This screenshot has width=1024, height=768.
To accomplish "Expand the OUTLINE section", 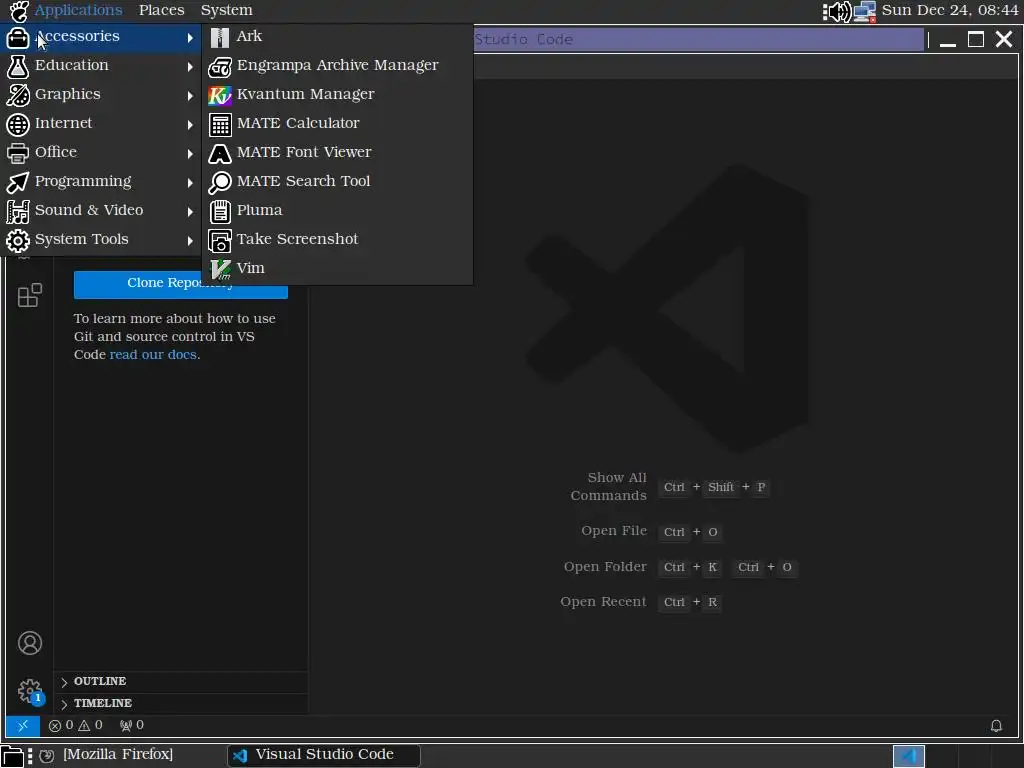I will click(x=180, y=681).
